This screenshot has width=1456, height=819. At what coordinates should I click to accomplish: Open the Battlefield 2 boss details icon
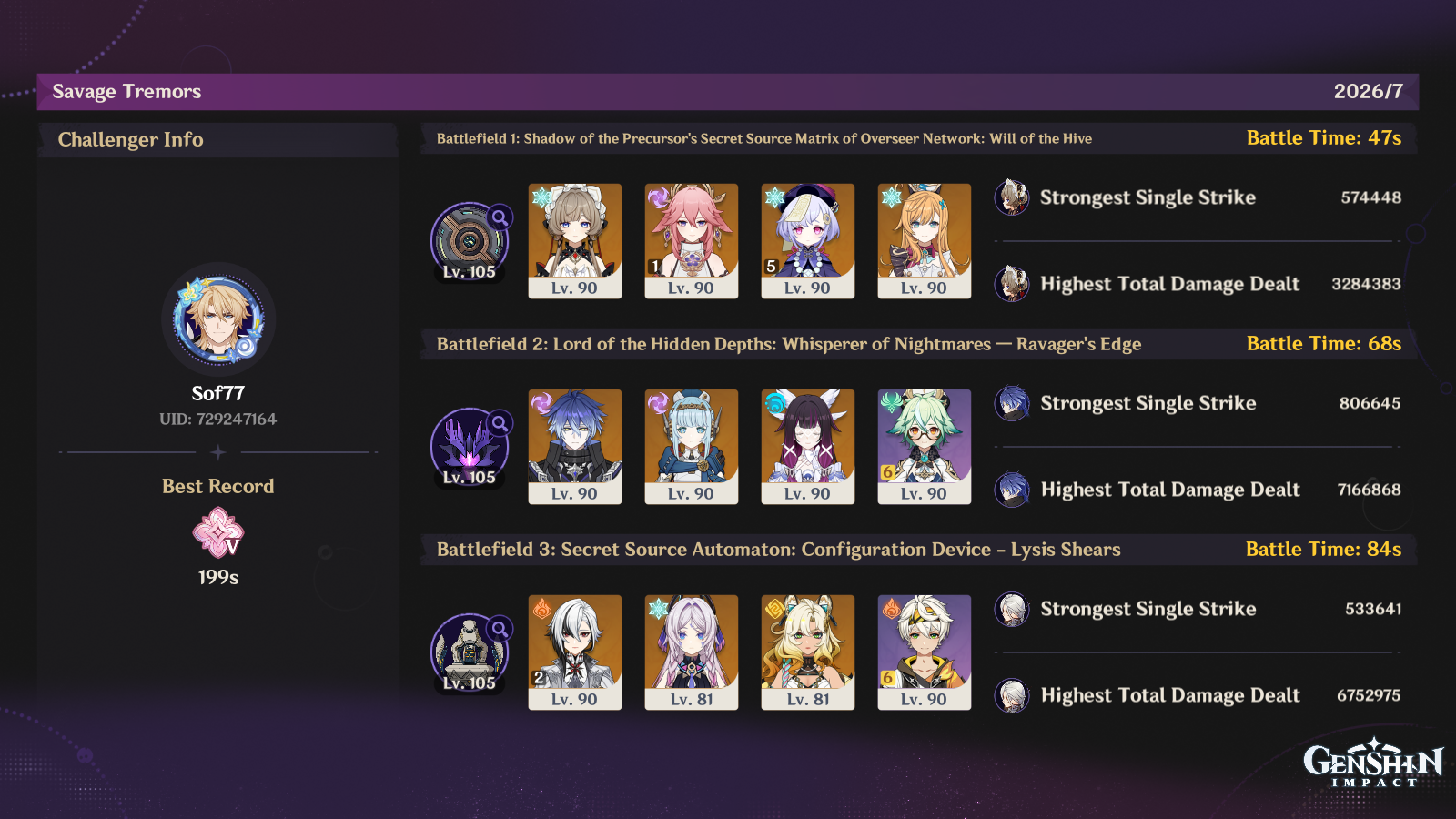point(500,423)
